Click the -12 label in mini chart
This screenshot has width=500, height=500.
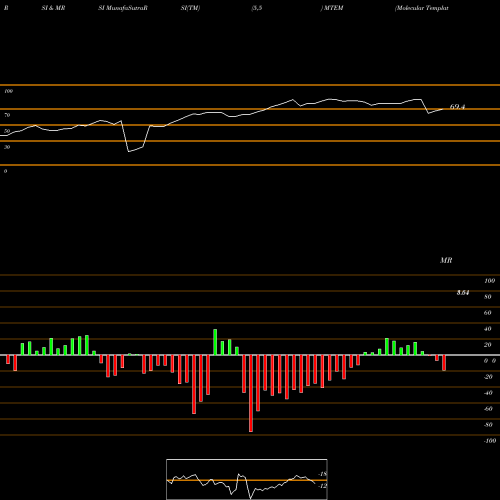[323, 486]
